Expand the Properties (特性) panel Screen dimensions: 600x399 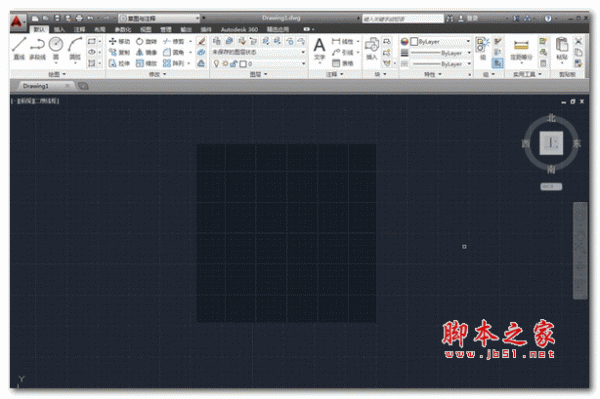click(x=433, y=74)
